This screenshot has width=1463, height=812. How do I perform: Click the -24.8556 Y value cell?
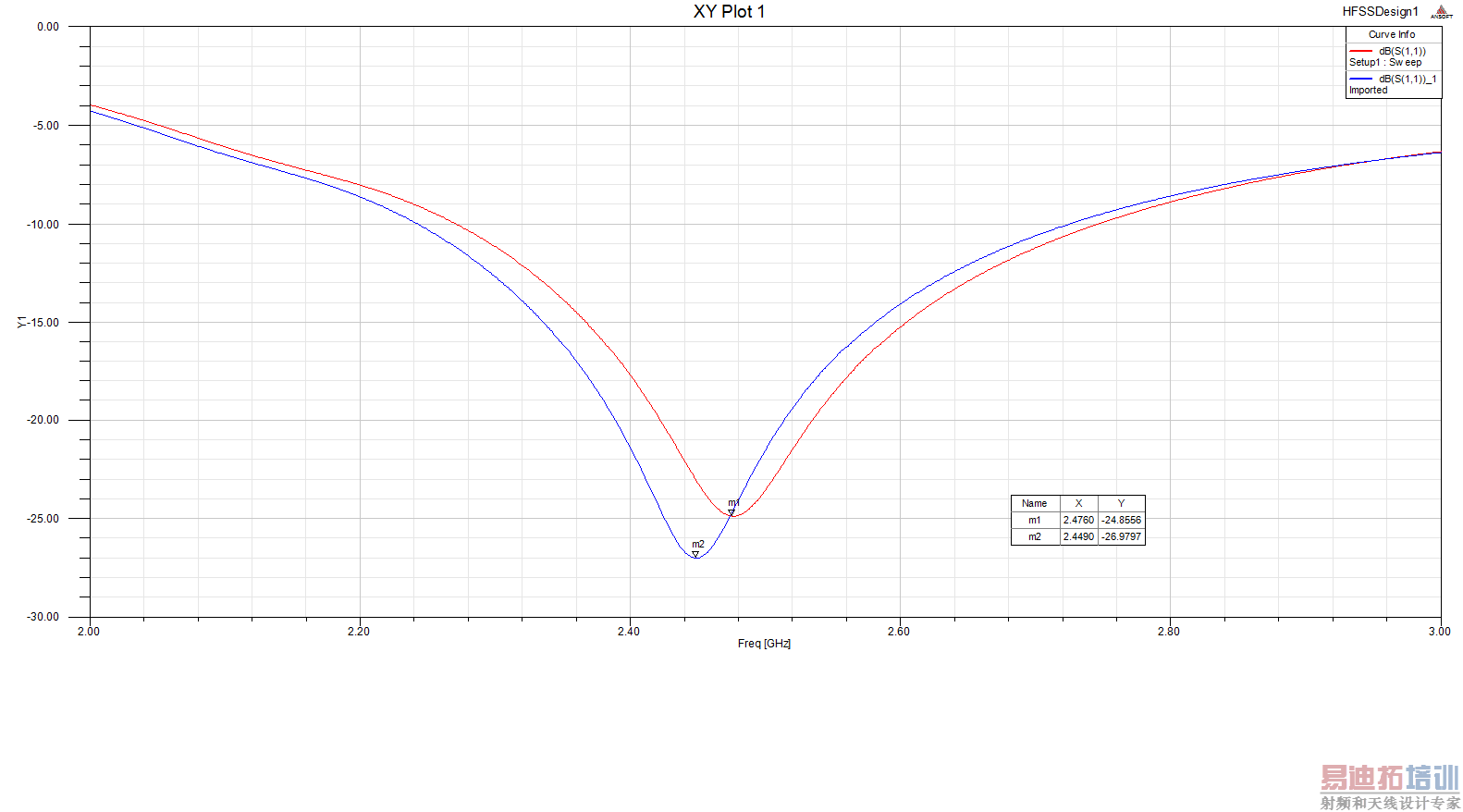(1122, 520)
